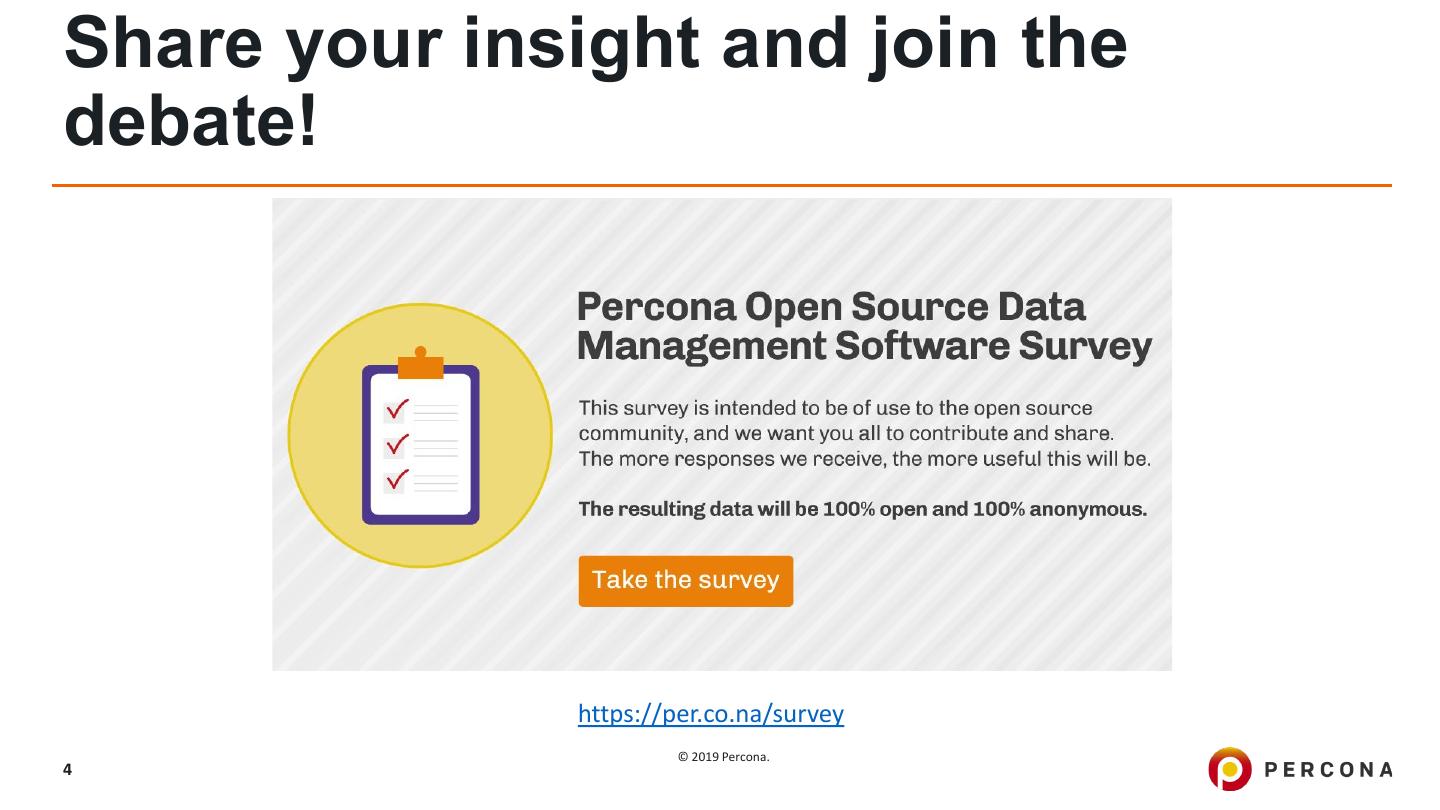Check the middle red checkmark on clipboard
The height and width of the screenshot is (810, 1440).
[x=396, y=444]
